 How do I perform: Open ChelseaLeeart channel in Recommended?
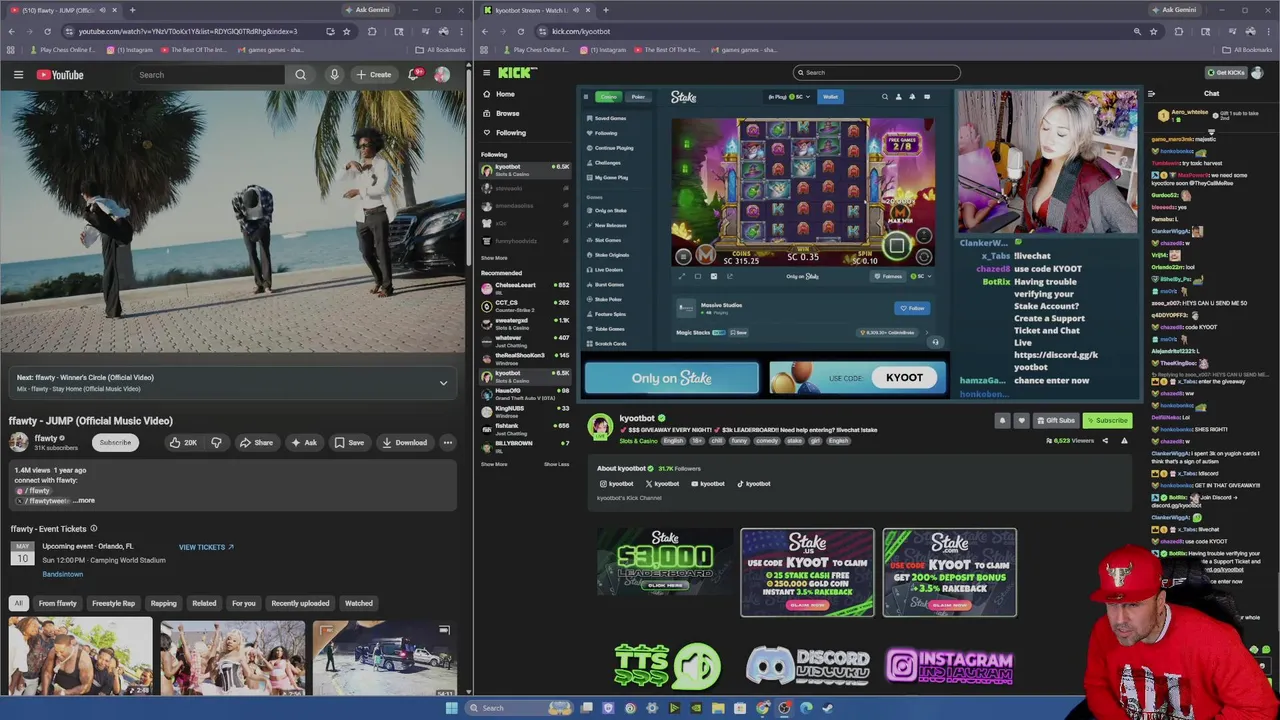[x=526, y=287]
